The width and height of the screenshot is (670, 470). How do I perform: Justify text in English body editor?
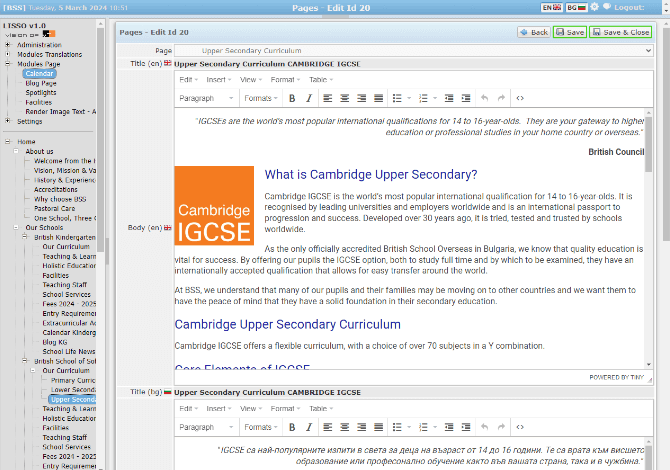pyautogui.click(x=377, y=98)
